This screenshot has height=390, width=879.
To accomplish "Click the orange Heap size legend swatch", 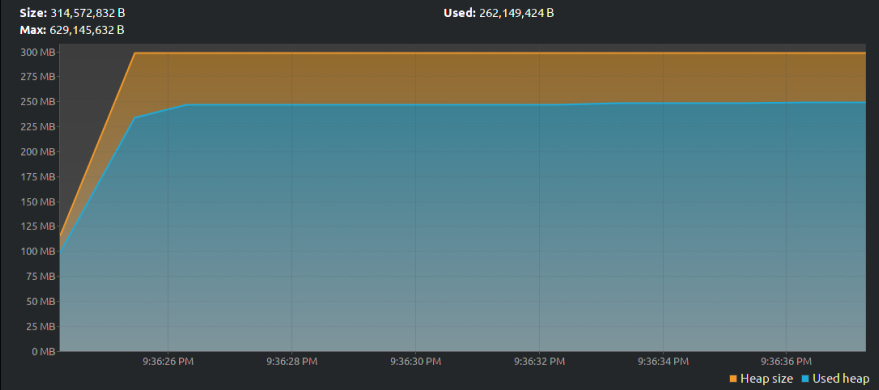I will [733, 379].
